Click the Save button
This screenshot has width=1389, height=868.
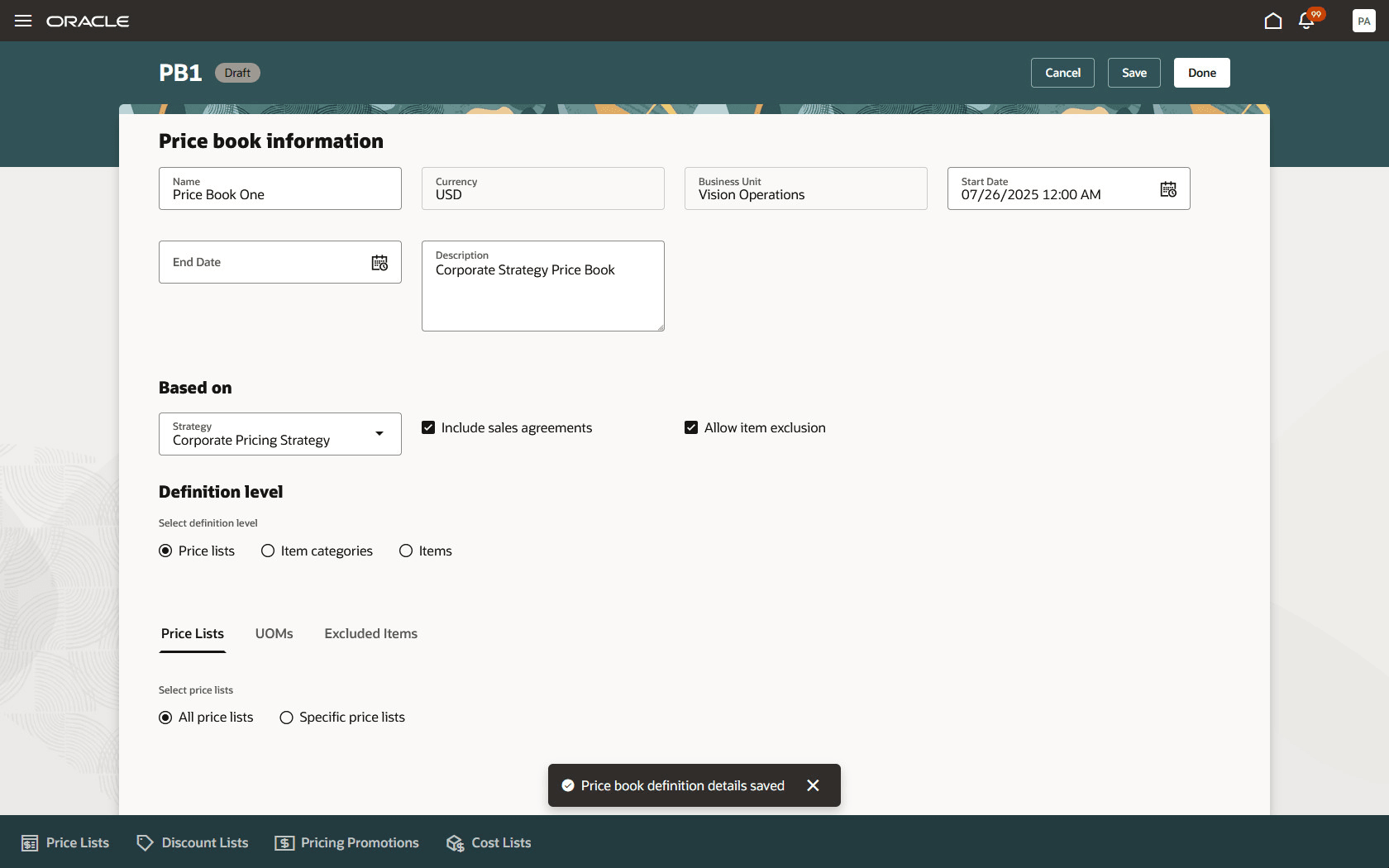tap(1134, 73)
